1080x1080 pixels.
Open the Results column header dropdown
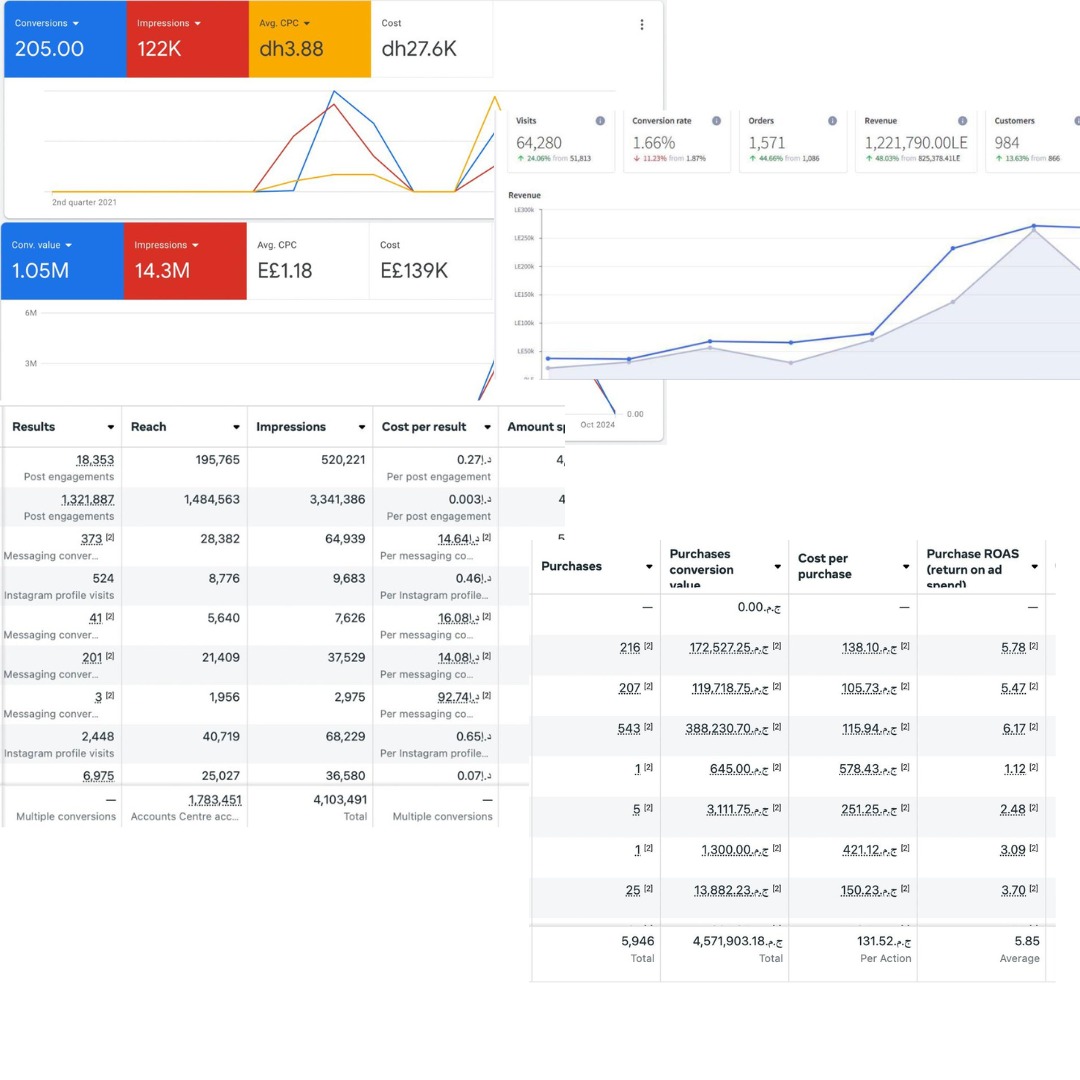tap(110, 426)
